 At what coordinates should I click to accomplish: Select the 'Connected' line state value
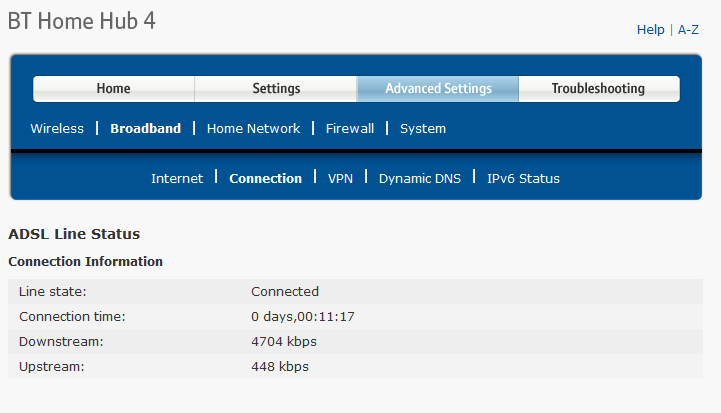click(x=285, y=292)
